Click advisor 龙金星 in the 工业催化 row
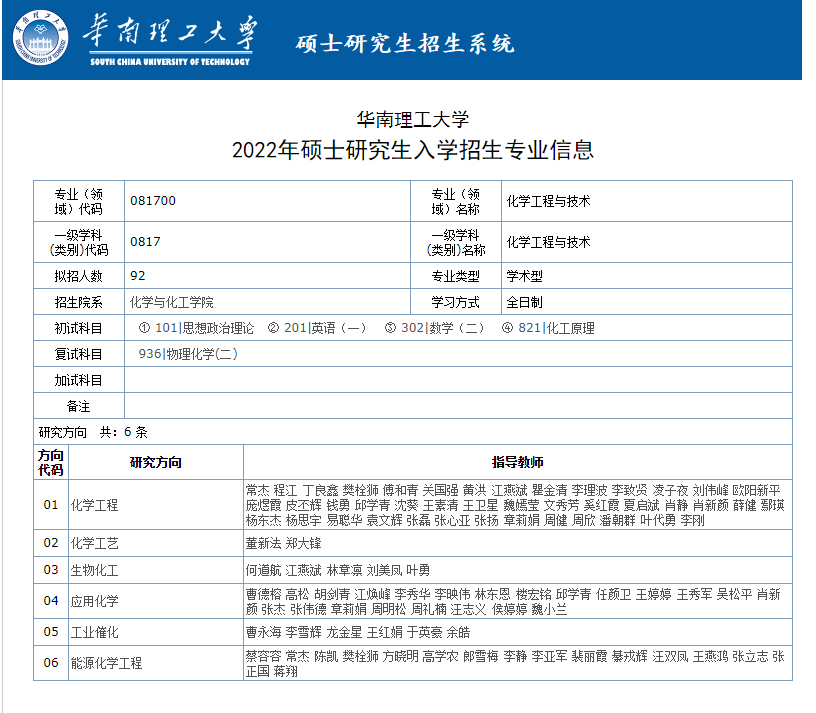The height and width of the screenshot is (713, 816). (344, 632)
